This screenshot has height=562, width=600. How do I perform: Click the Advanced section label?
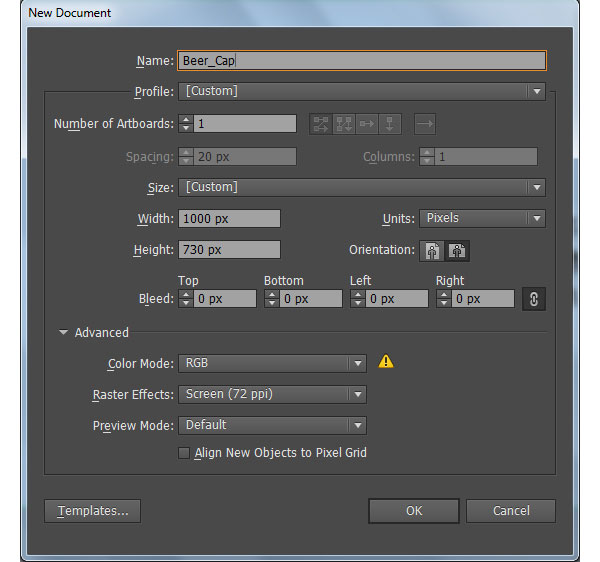click(102, 333)
